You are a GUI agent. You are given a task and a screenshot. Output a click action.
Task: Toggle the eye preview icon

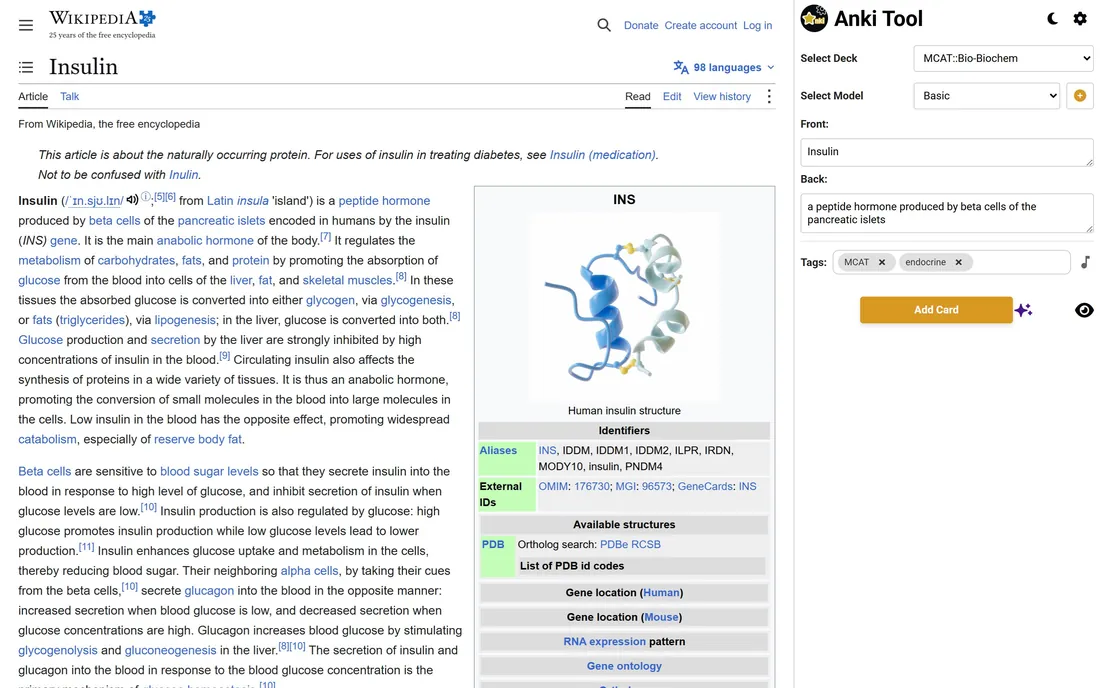(1084, 310)
